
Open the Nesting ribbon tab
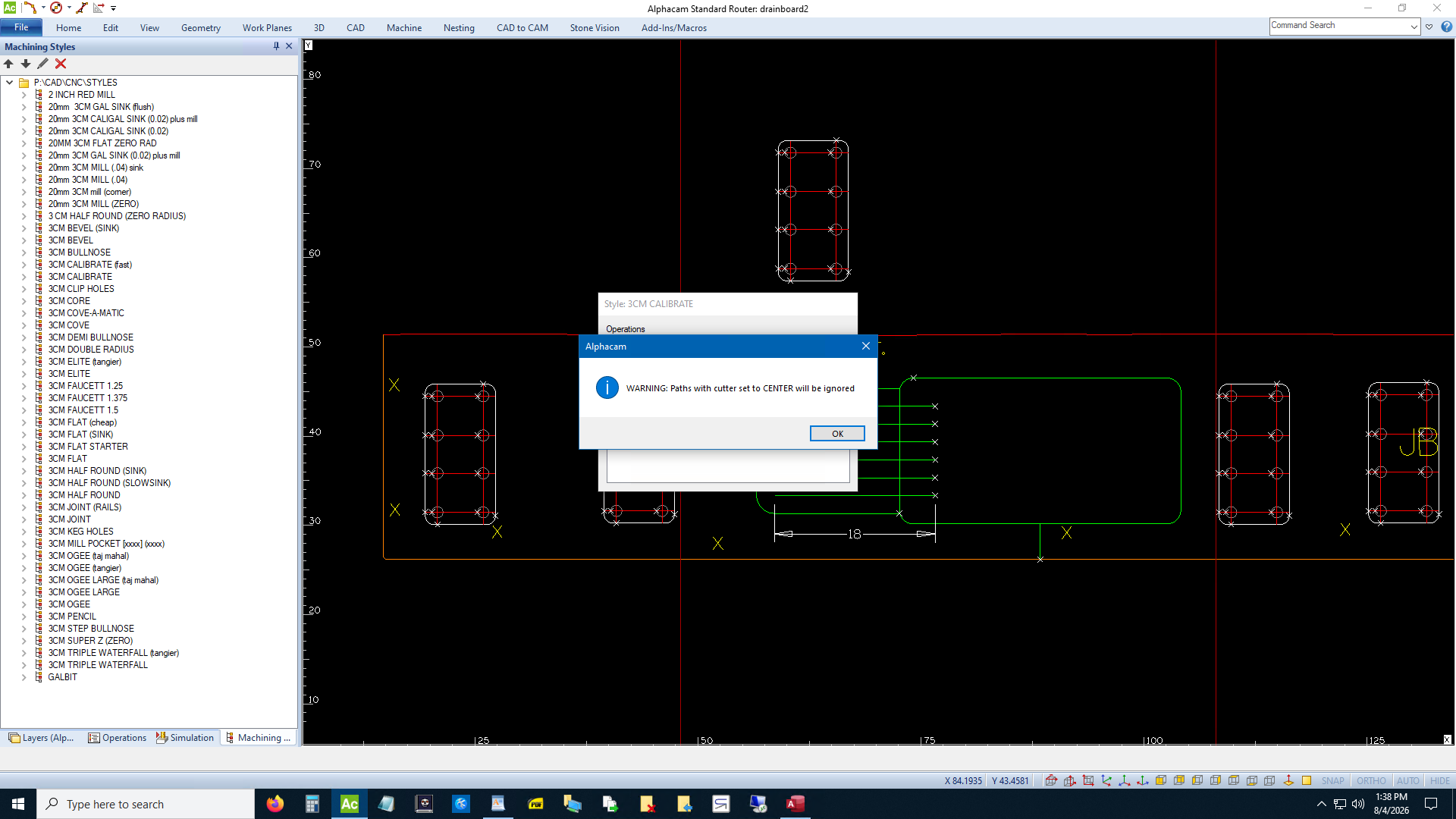(x=459, y=28)
